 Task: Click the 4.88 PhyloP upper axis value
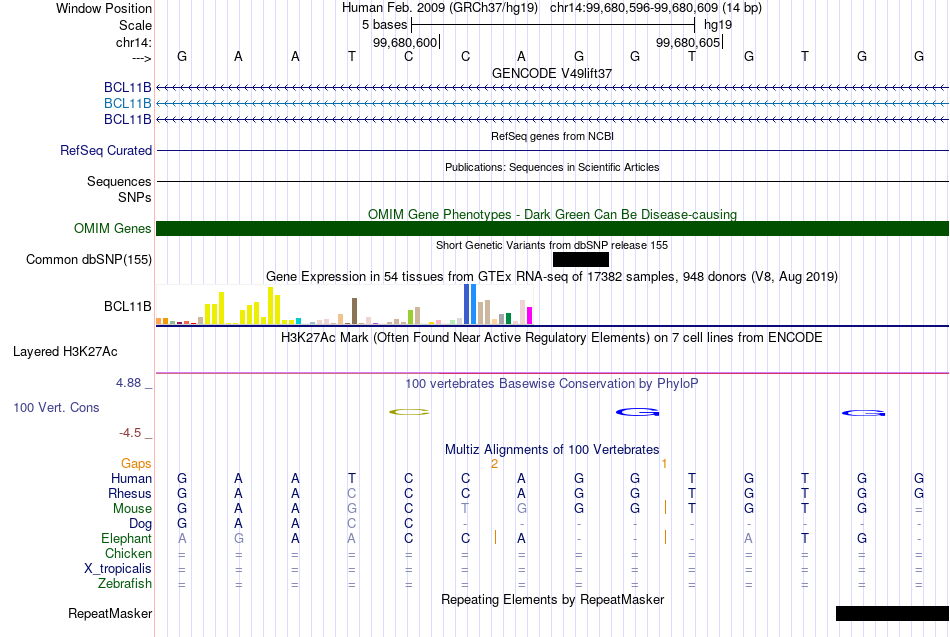pyautogui.click(x=128, y=383)
